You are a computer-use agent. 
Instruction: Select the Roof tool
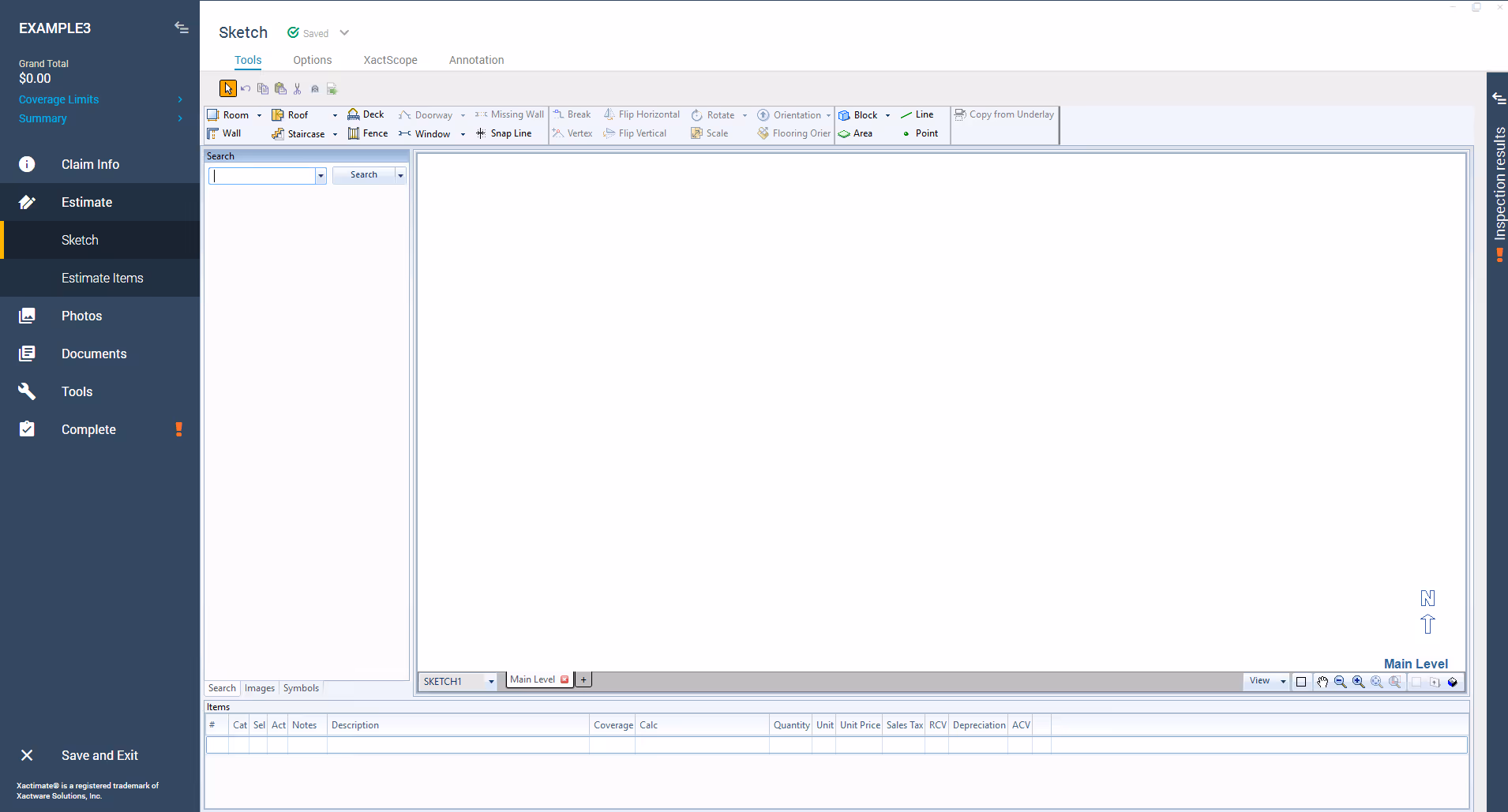(290, 115)
